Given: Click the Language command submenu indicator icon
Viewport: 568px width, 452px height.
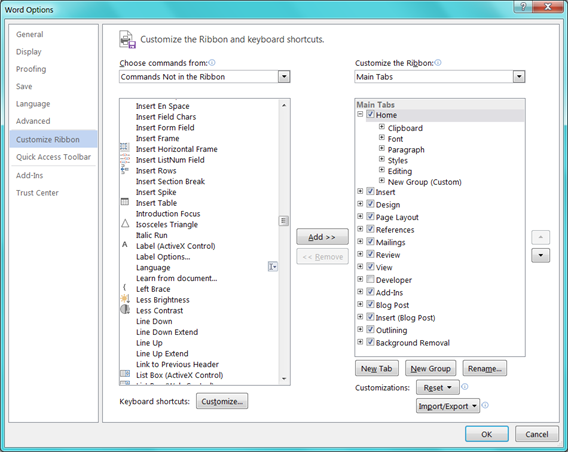Looking at the screenshot, I should click(273, 267).
